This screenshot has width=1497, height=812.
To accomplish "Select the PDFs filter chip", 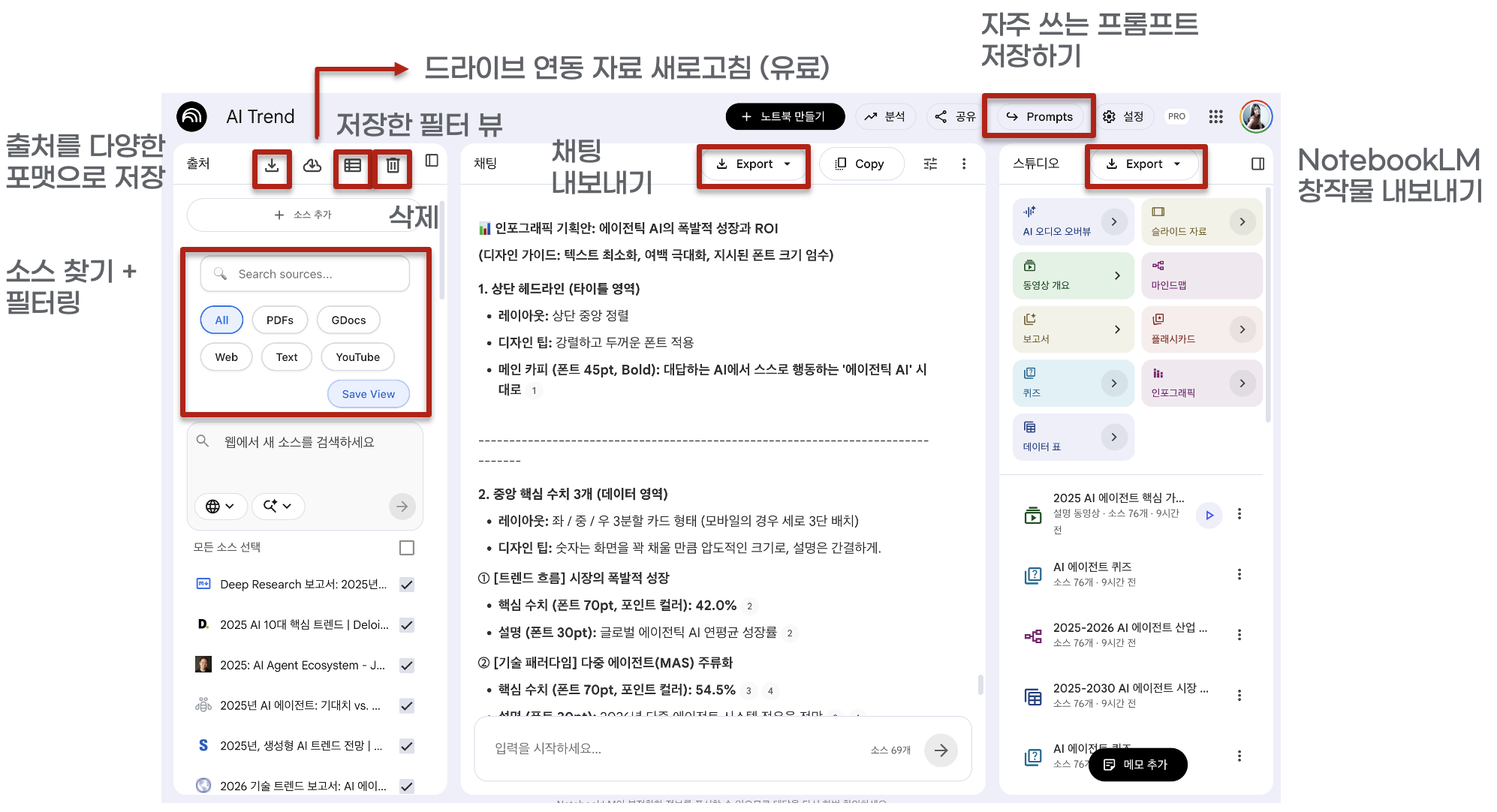I will pos(280,320).
